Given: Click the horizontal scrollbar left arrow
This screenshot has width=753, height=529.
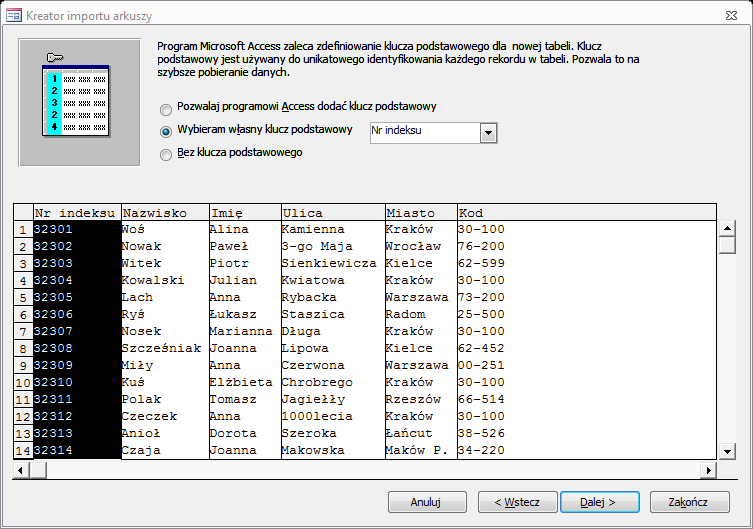Looking at the screenshot, I should point(21,470).
